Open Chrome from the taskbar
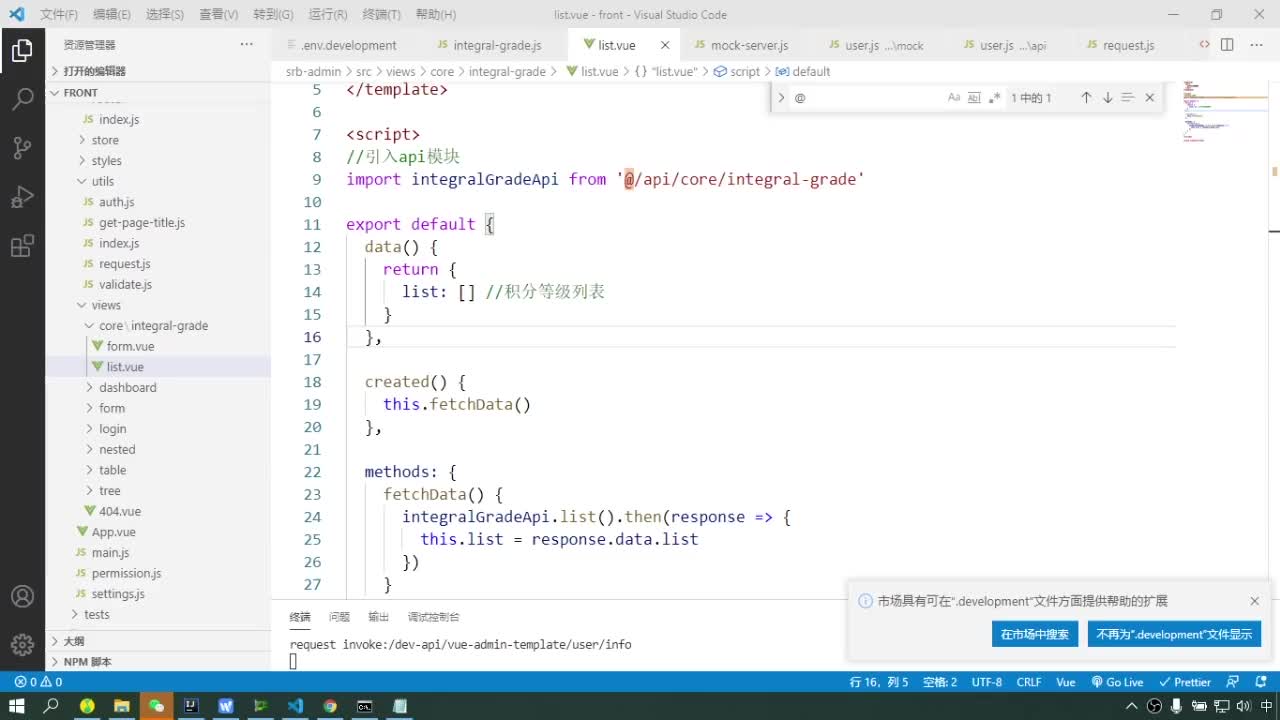Screen dimensions: 1280x720 click(330, 706)
